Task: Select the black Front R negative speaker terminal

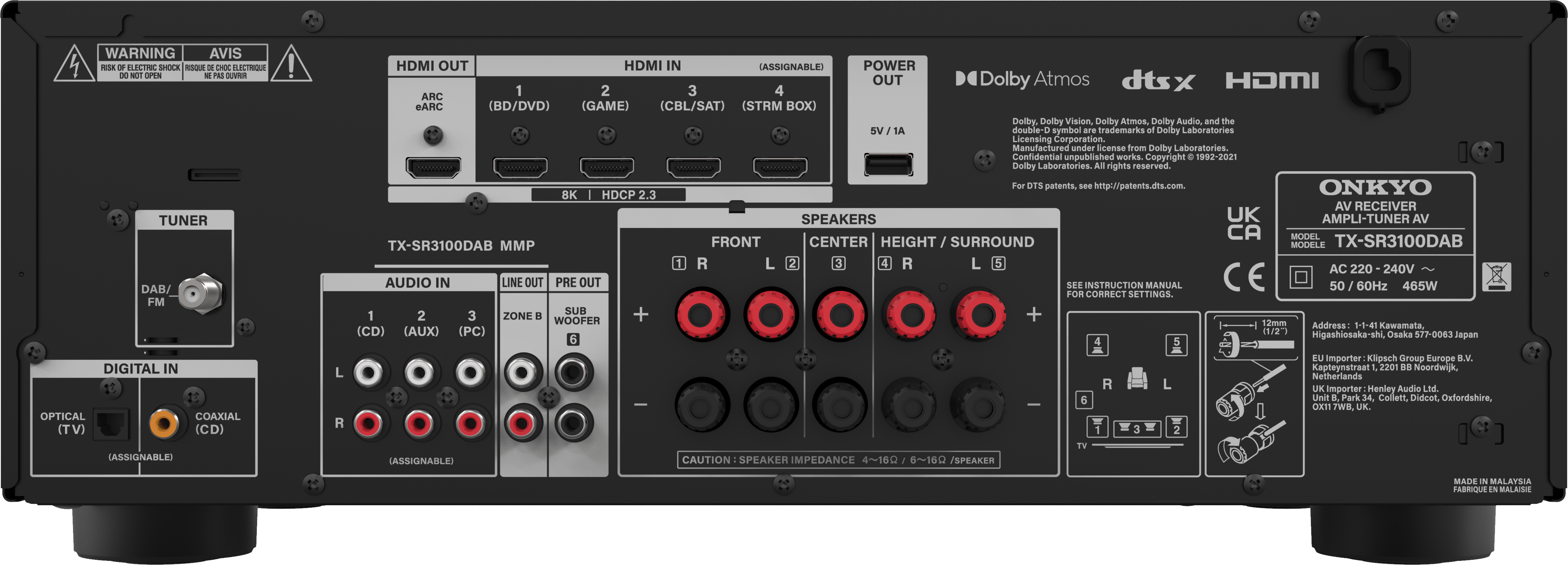Action: pyautogui.click(x=702, y=404)
